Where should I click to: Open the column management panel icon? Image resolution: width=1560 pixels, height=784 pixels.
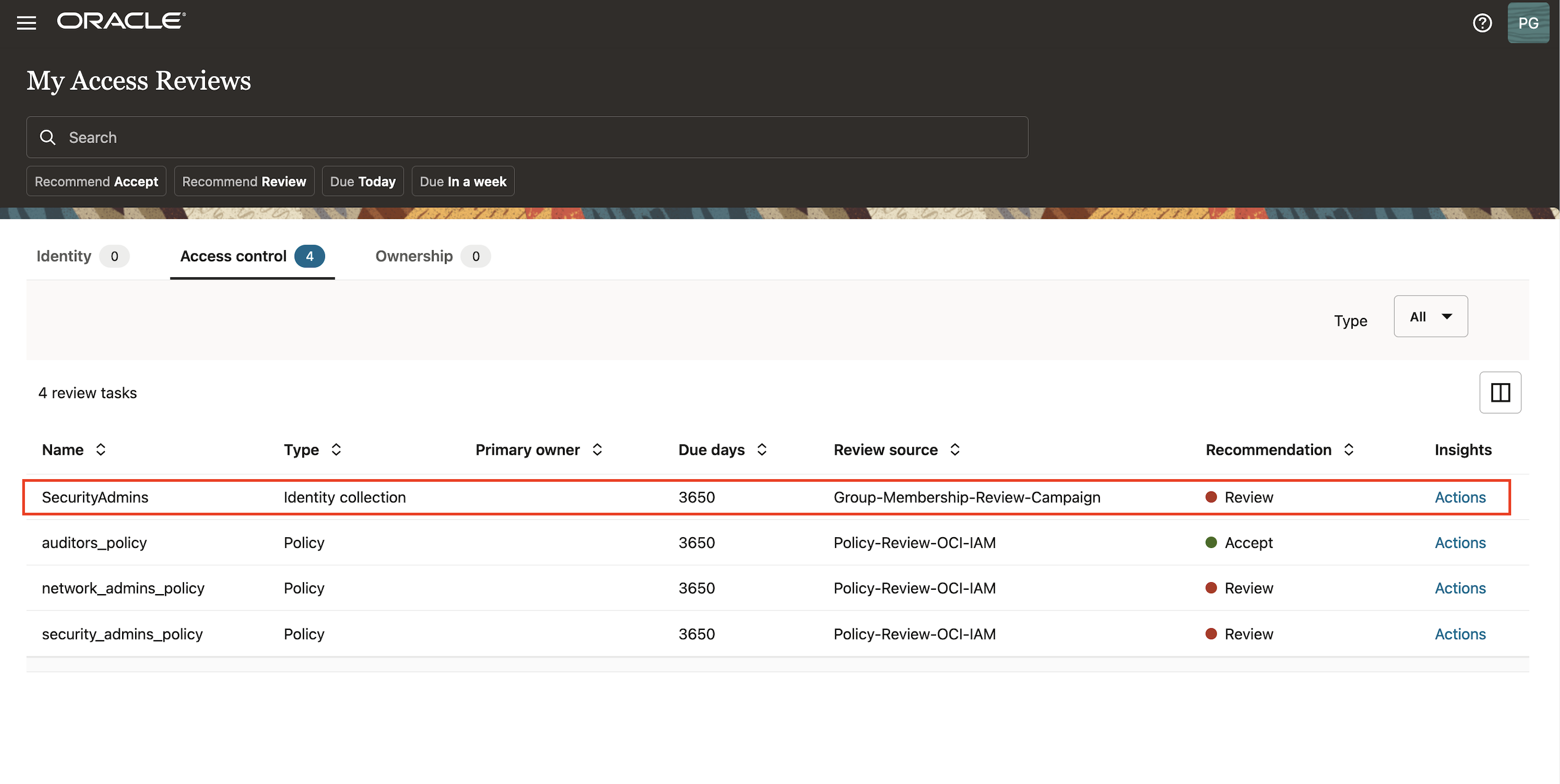(1501, 392)
